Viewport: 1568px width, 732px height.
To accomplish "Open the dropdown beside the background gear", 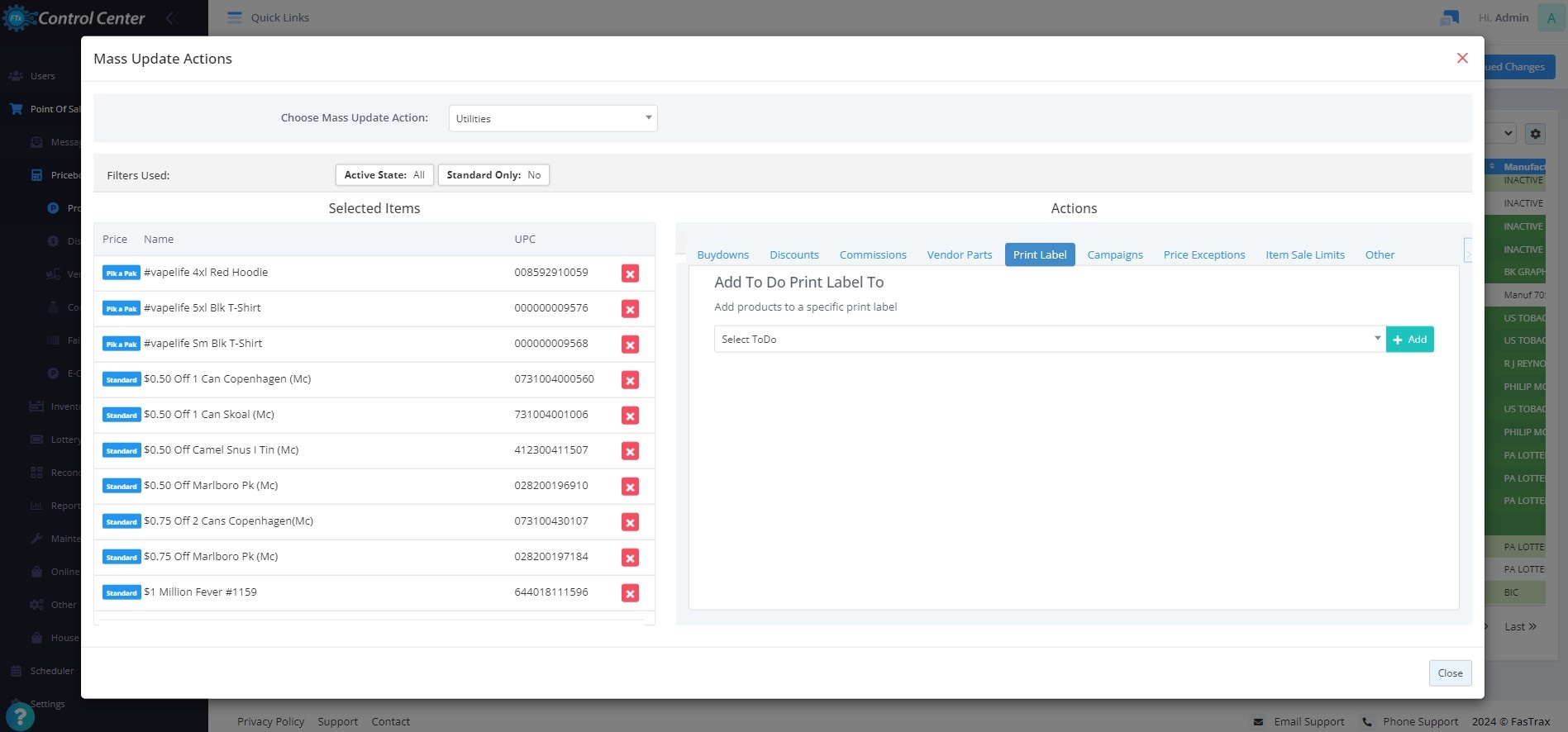I will click(1503, 134).
